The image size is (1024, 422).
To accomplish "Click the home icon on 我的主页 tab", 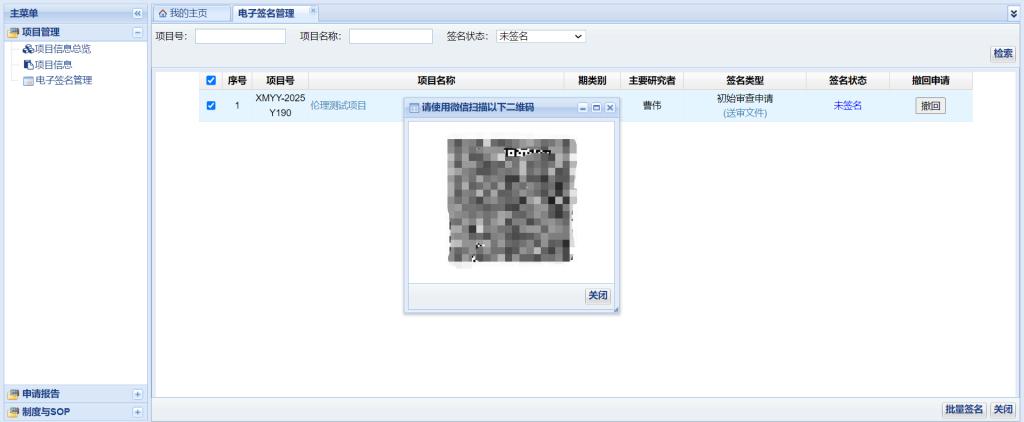I will click(163, 13).
